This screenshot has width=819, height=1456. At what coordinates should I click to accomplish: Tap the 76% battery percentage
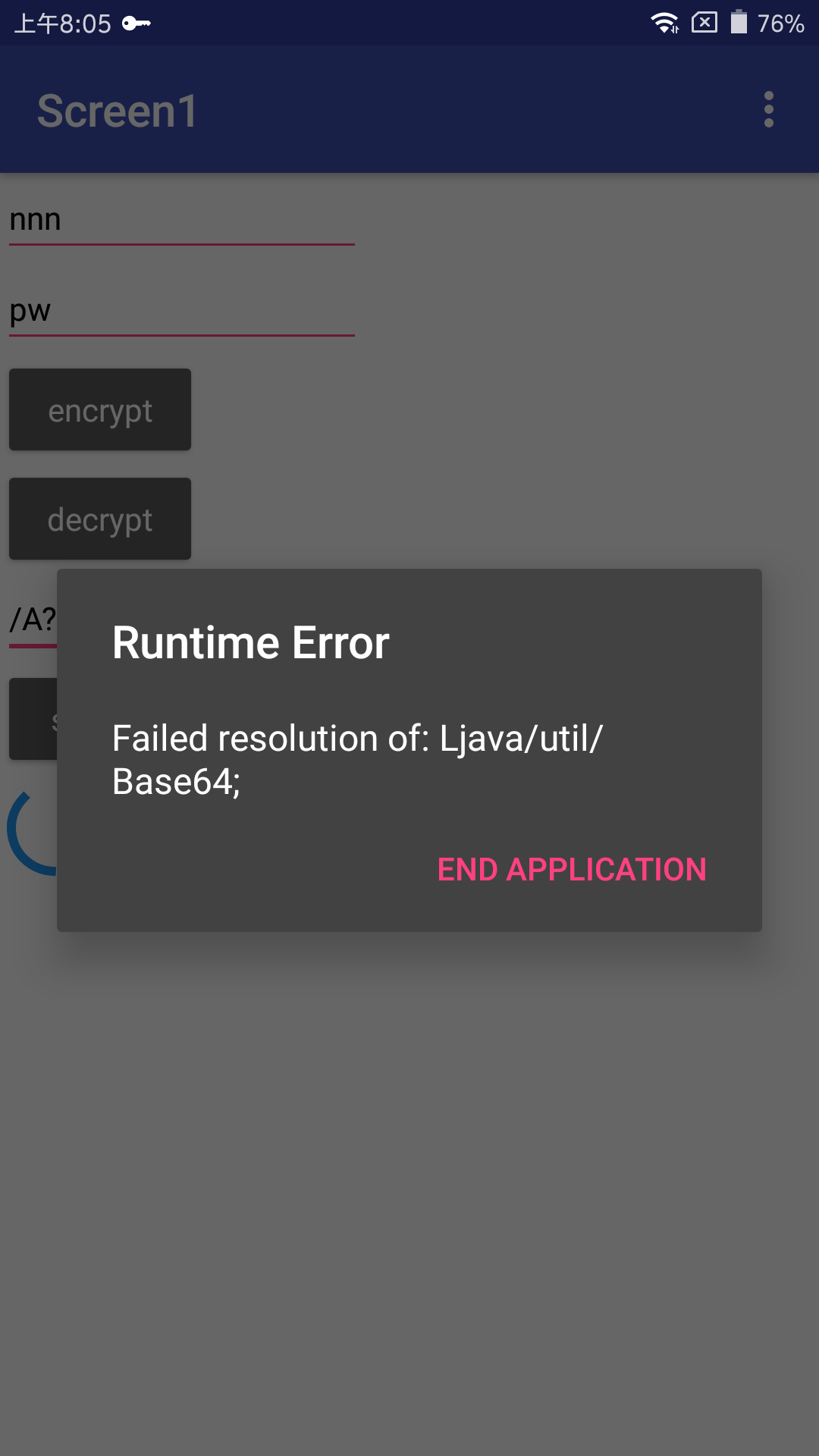780,24
